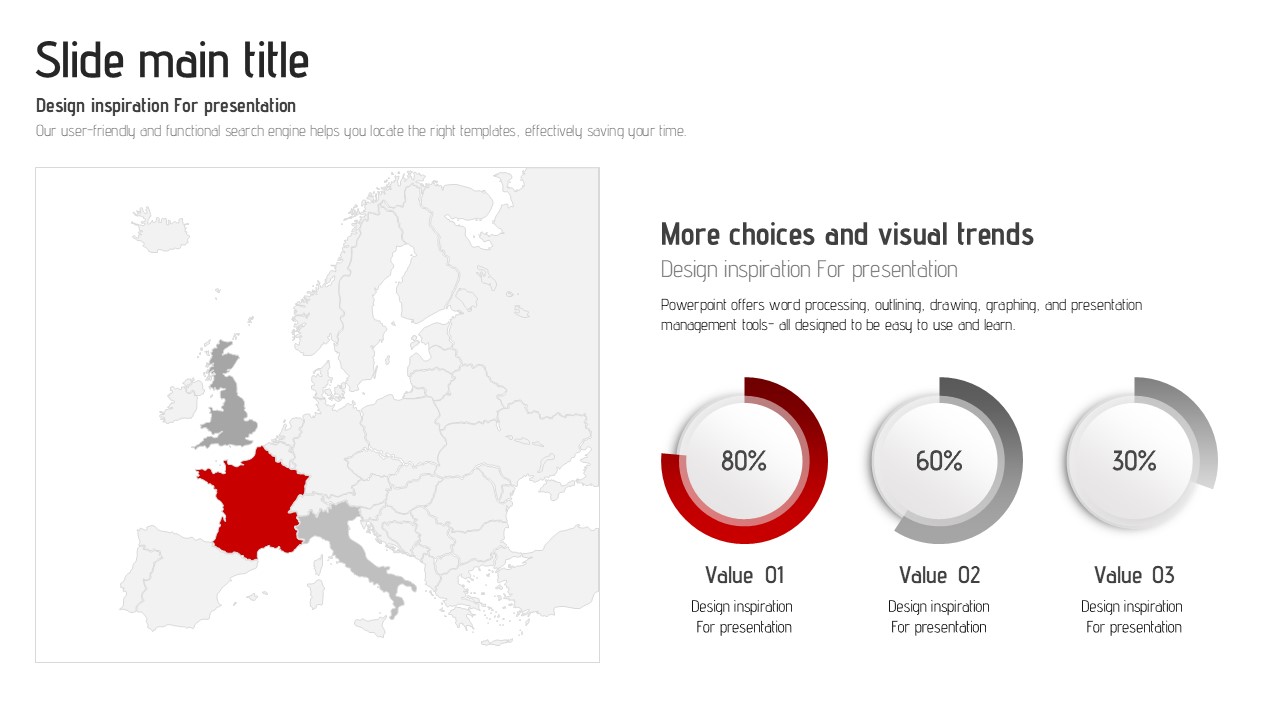Select the bold subtitle below the main title
This screenshot has height=720, width=1280.
pyautogui.click(x=166, y=105)
